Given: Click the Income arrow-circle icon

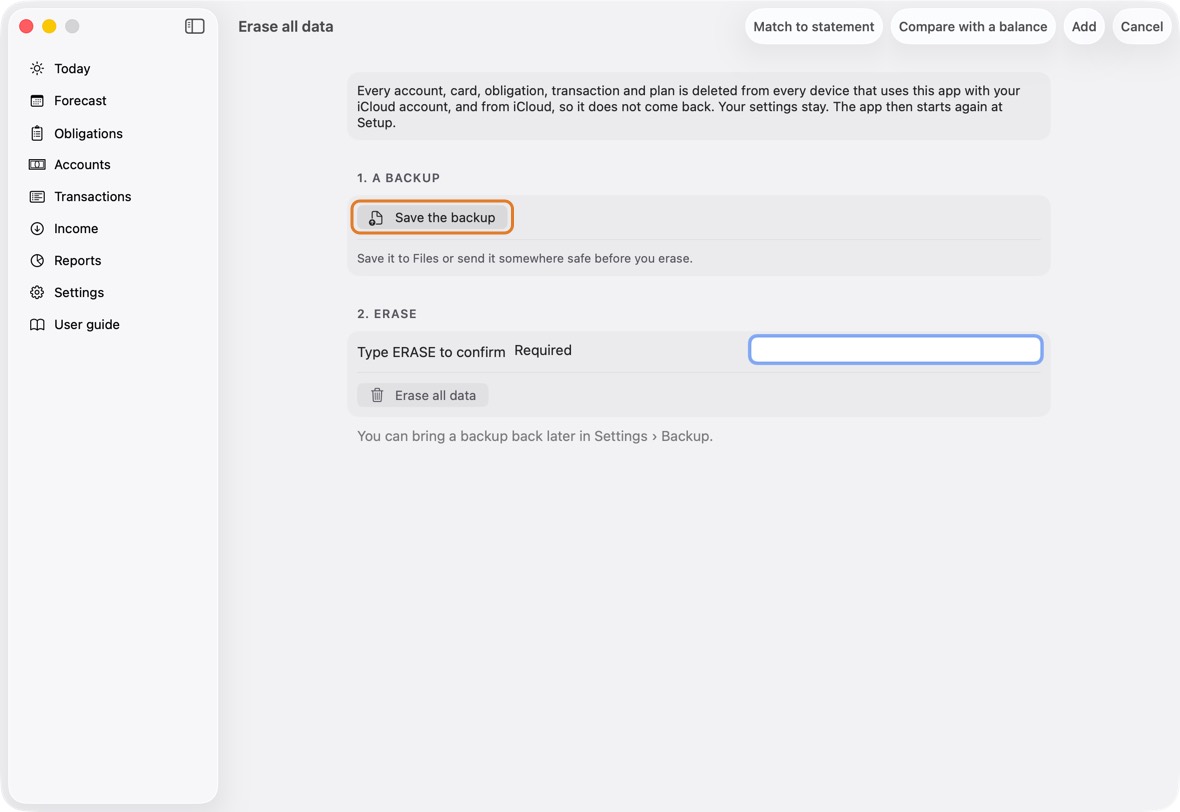Looking at the screenshot, I should pyautogui.click(x=37, y=229).
